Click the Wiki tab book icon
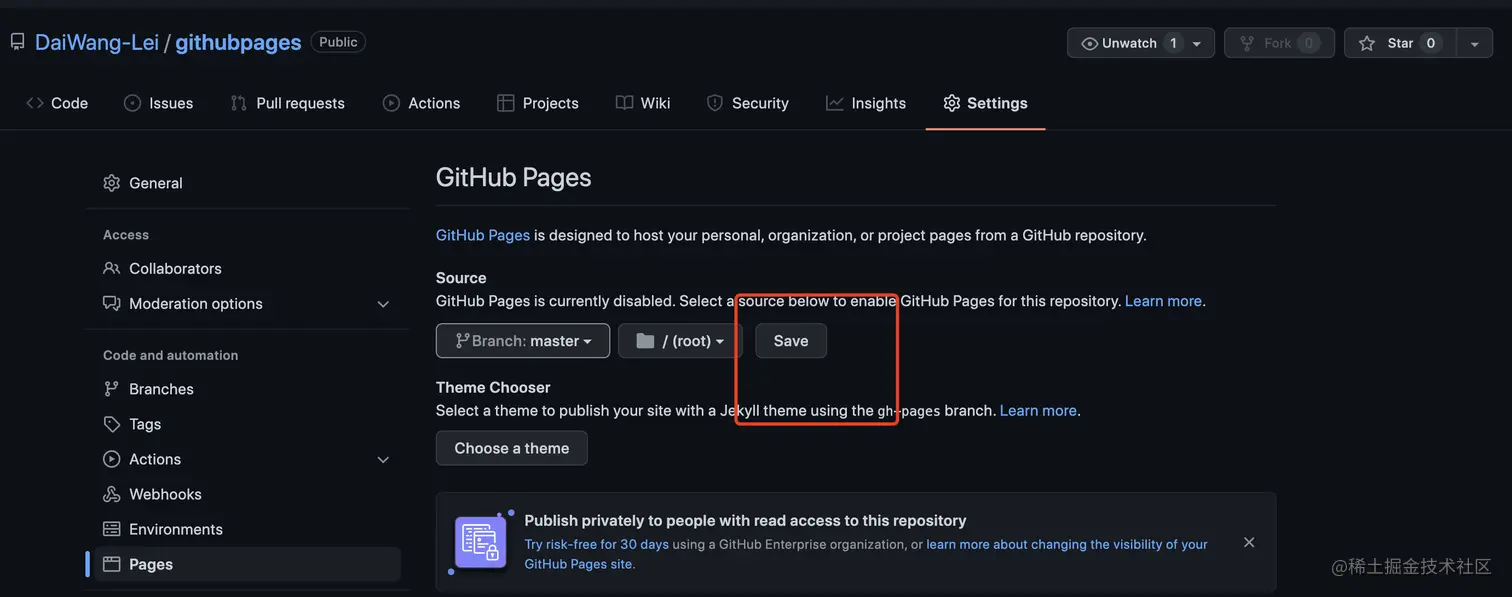The height and width of the screenshot is (597, 1512). point(624,103)
